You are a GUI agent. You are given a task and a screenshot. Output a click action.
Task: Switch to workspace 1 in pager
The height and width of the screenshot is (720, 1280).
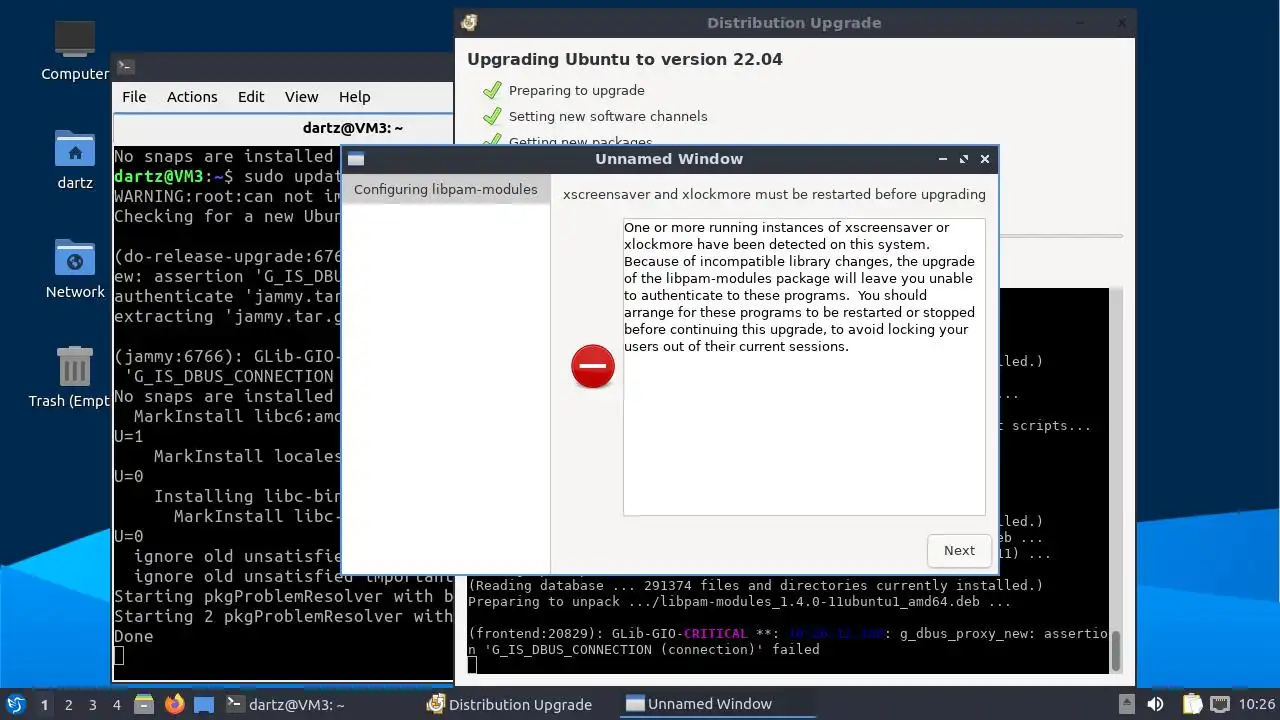point(44,705)
